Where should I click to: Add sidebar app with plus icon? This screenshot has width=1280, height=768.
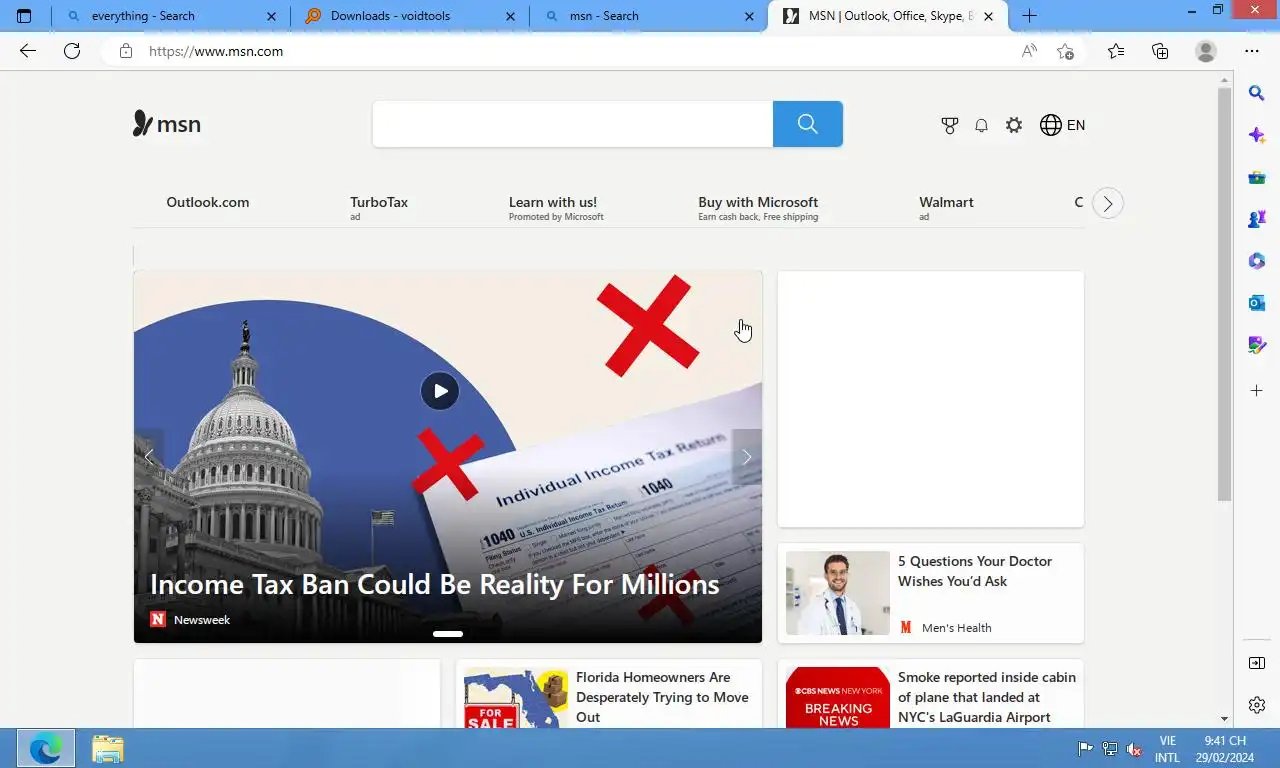(x=1257, y=390)
